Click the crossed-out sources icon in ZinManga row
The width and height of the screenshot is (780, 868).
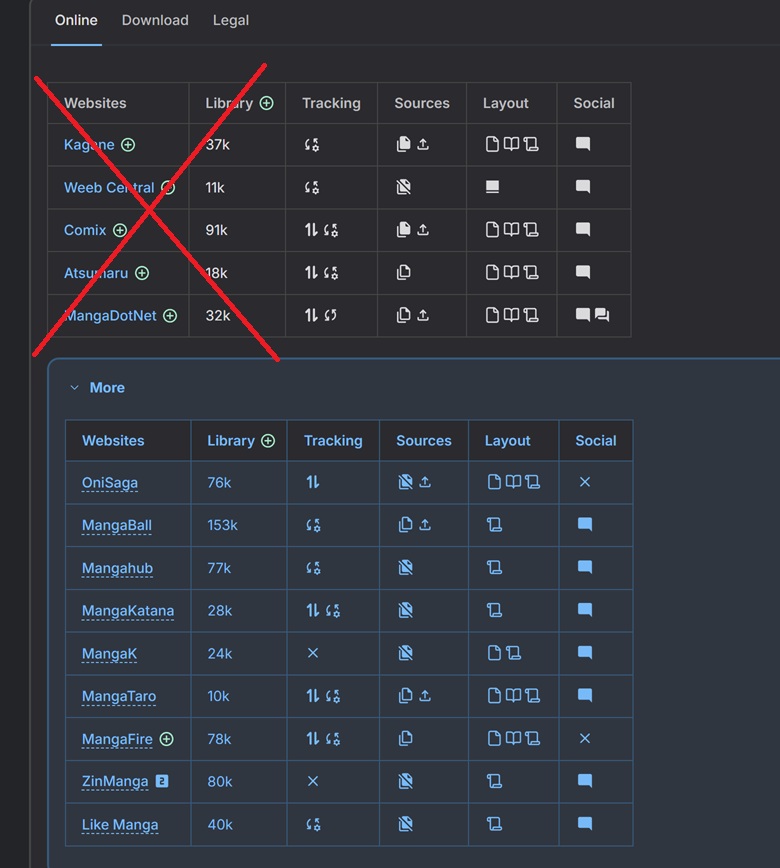[405, 781]
